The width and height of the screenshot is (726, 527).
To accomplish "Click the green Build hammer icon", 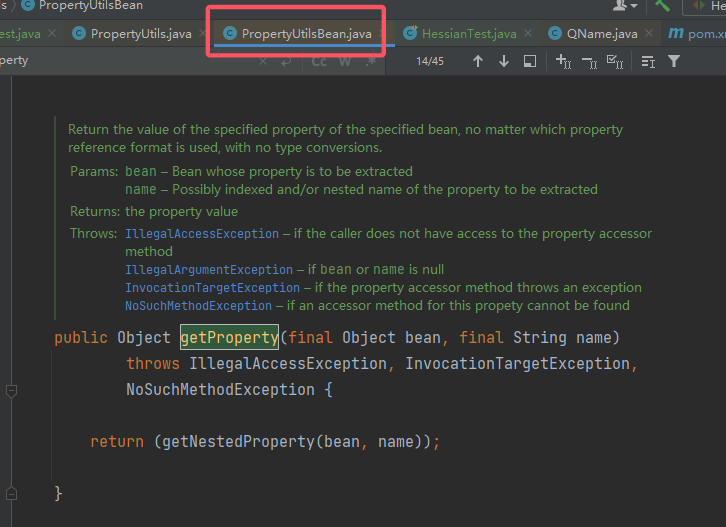I will (662, 6).
